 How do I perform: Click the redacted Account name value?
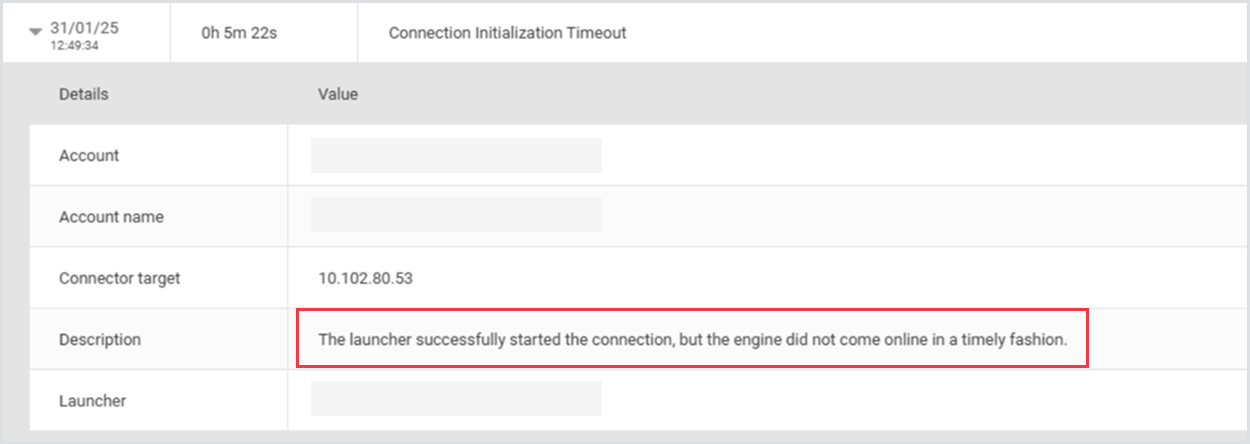pos(456,214)
